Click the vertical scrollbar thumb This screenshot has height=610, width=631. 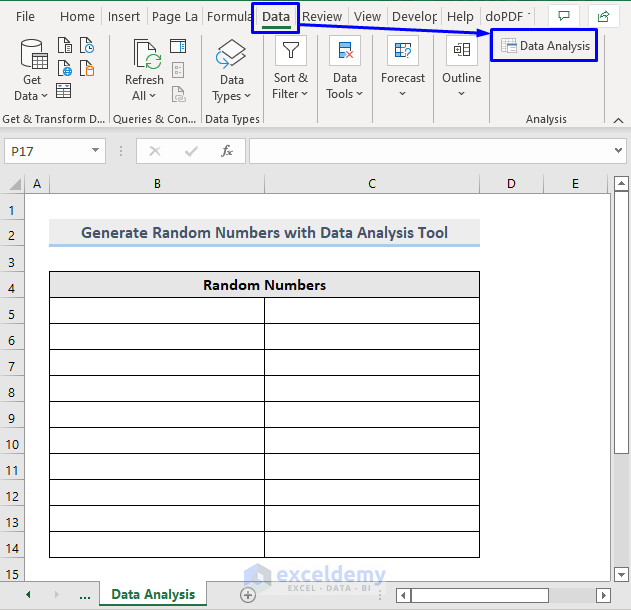[x=621, y=322]
